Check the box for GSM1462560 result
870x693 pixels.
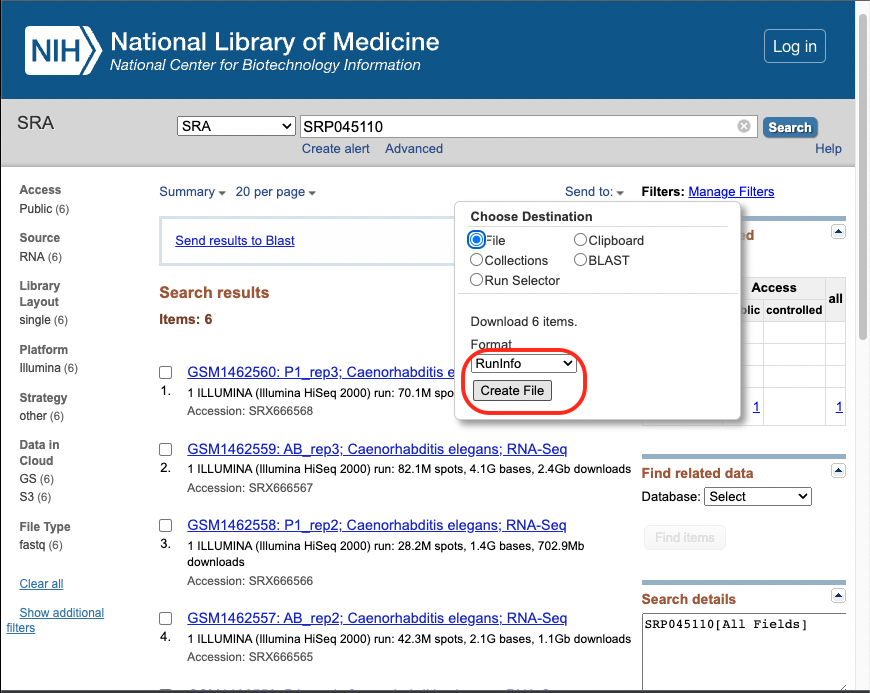click(165, 372)
